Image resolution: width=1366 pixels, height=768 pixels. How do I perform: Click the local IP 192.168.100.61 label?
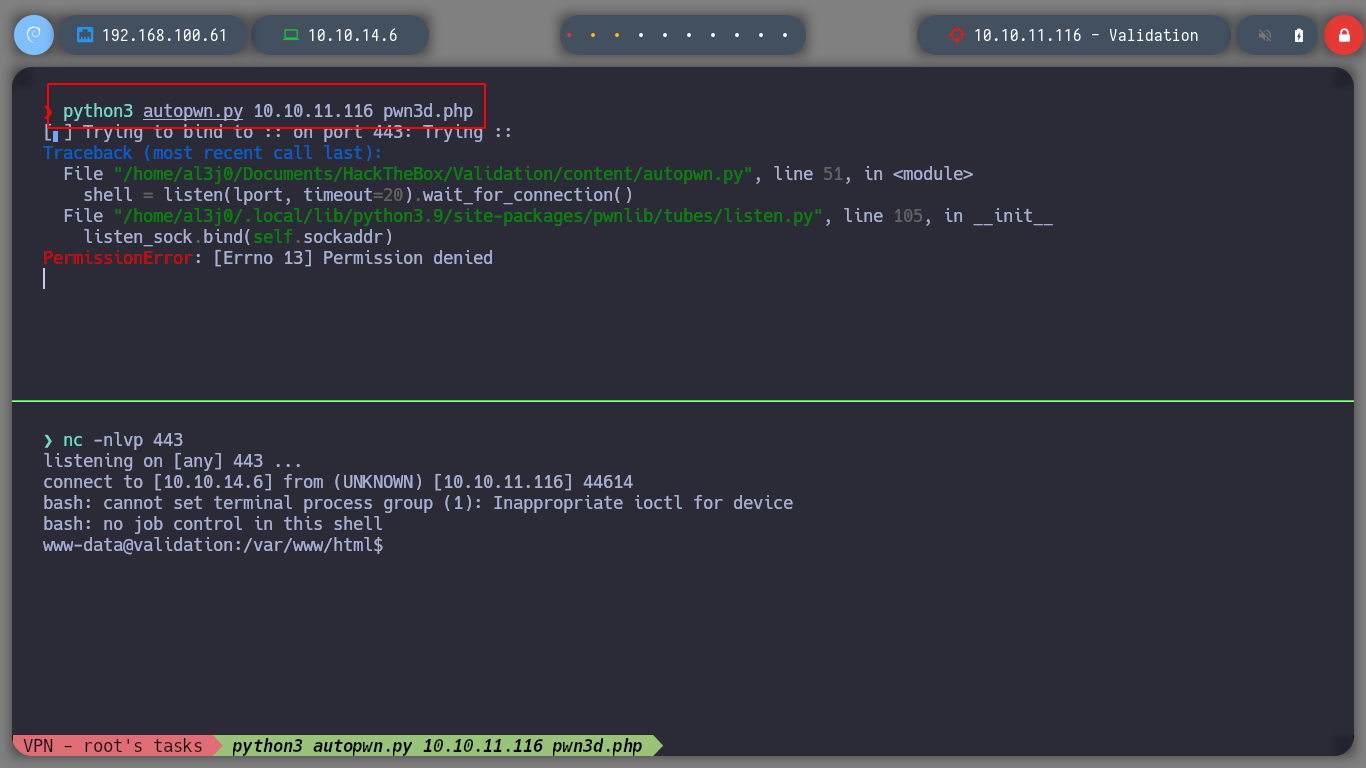[x=165, y=35]
